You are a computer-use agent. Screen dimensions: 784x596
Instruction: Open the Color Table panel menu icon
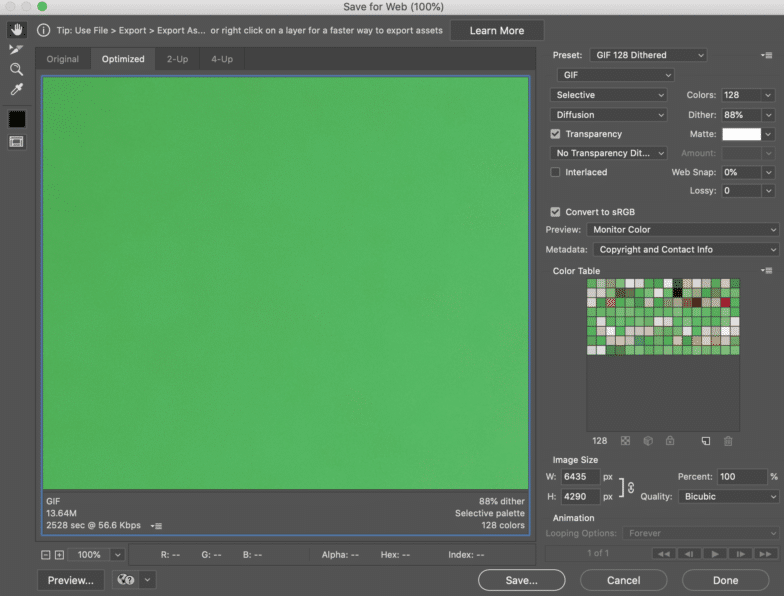[767, 271]
